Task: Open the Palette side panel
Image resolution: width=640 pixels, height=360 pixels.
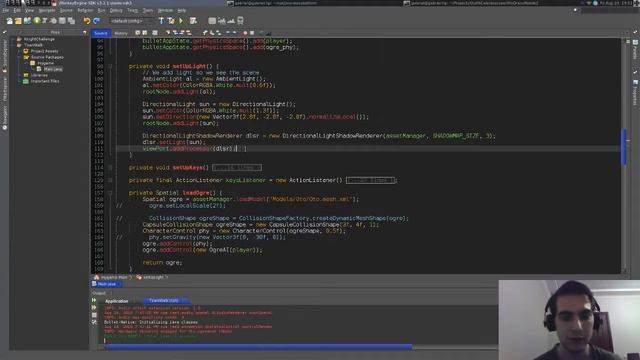Action: click(x=636, y=50)
